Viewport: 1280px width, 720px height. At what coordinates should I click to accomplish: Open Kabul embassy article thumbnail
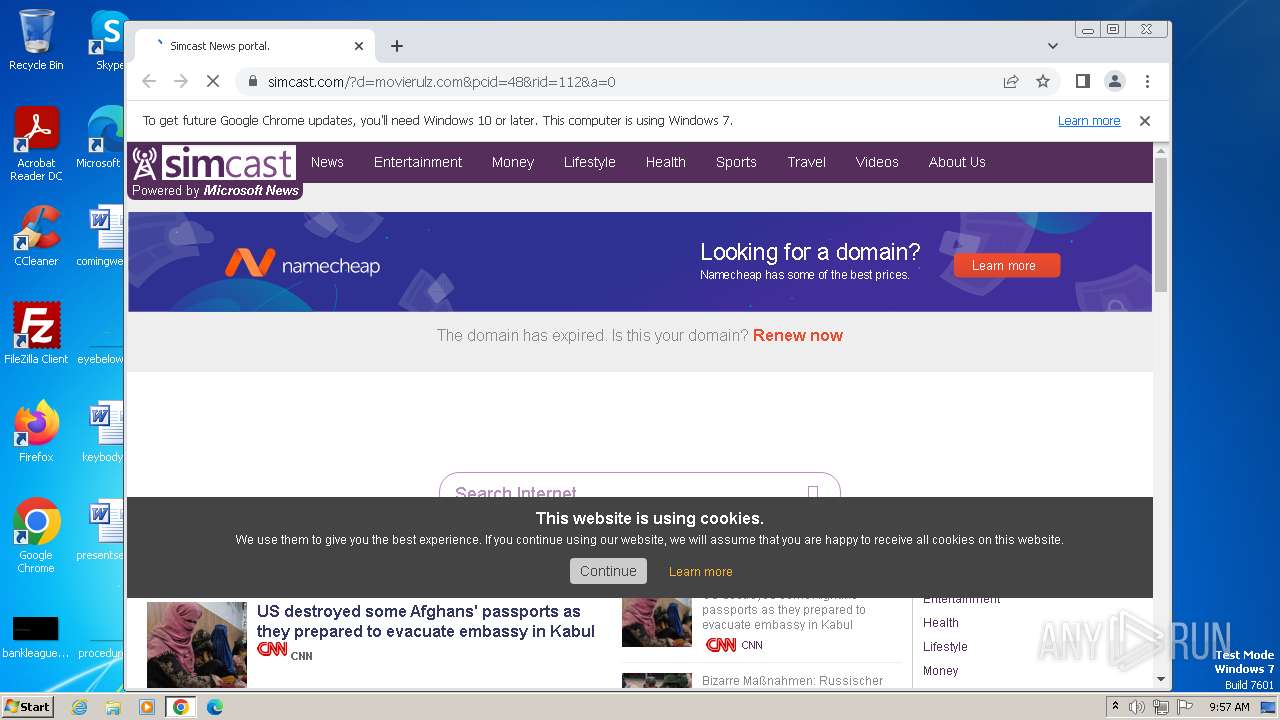click(x=197, y=645)
